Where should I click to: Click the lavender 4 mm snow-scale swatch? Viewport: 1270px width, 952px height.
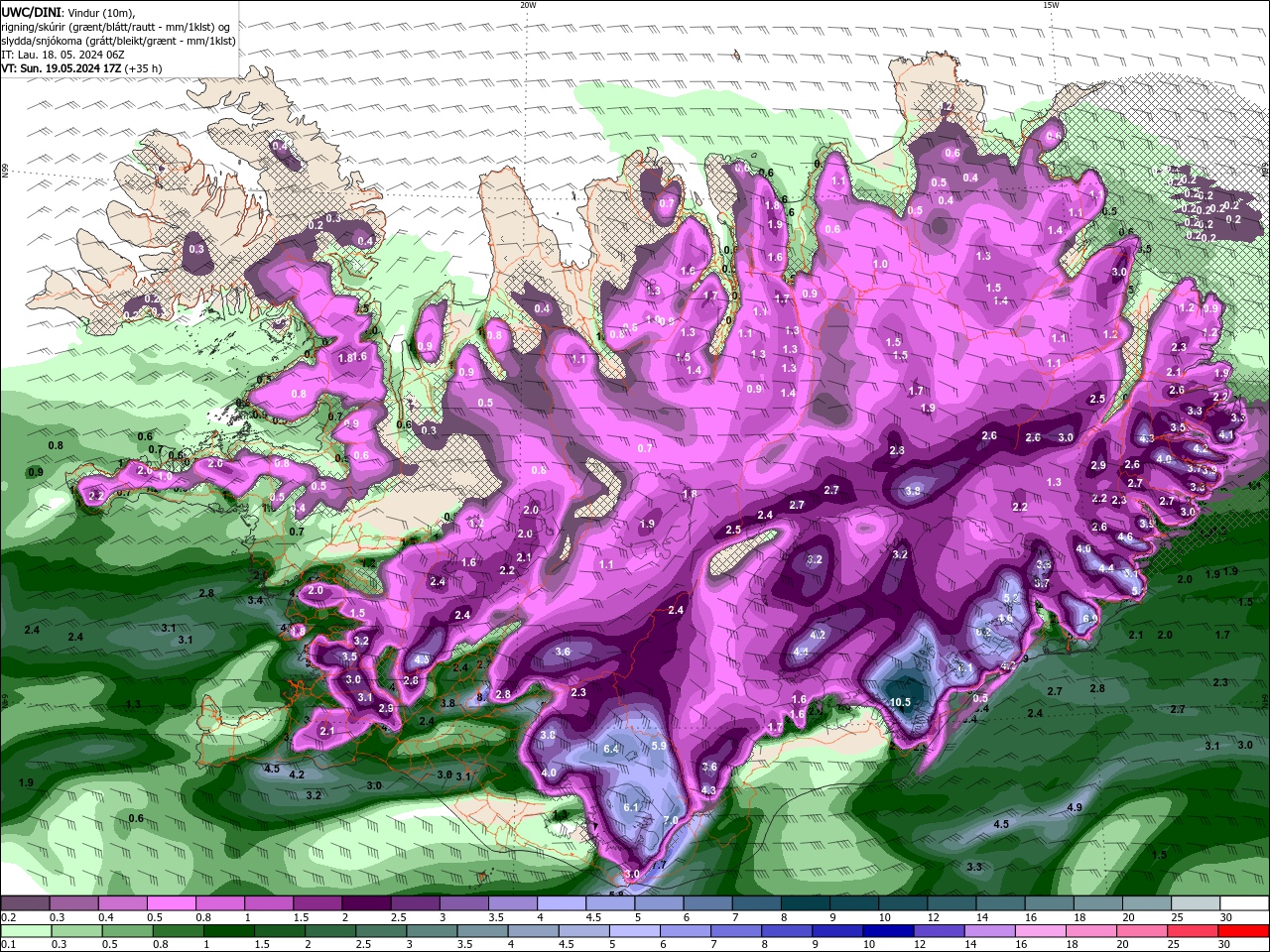click(560, 903)
